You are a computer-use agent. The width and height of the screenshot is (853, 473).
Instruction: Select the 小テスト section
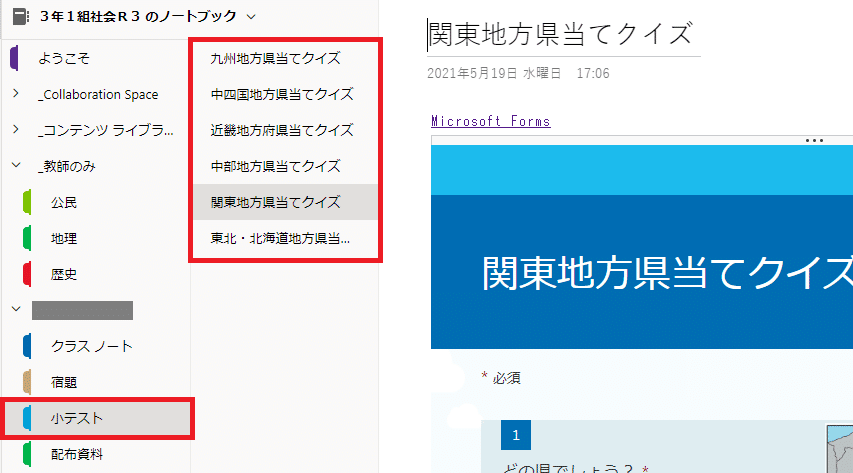tap(98, 419)
